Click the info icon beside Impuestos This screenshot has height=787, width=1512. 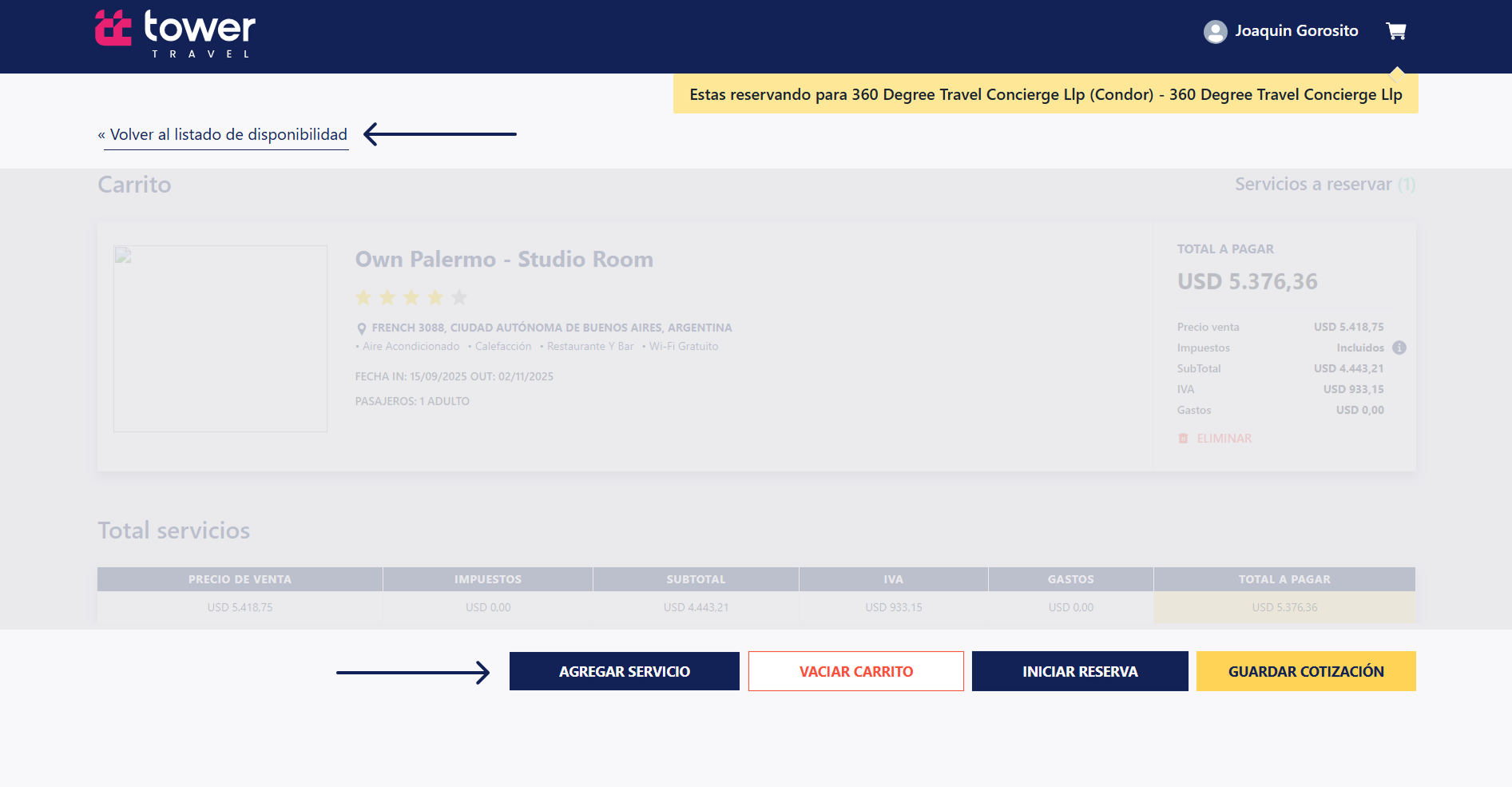point(1399,348)
